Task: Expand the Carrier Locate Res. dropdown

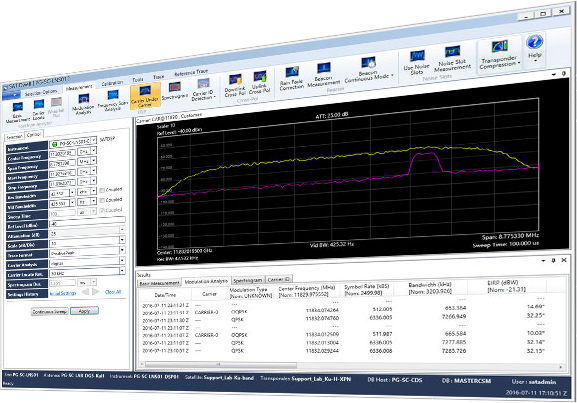Action: (122, 271)
